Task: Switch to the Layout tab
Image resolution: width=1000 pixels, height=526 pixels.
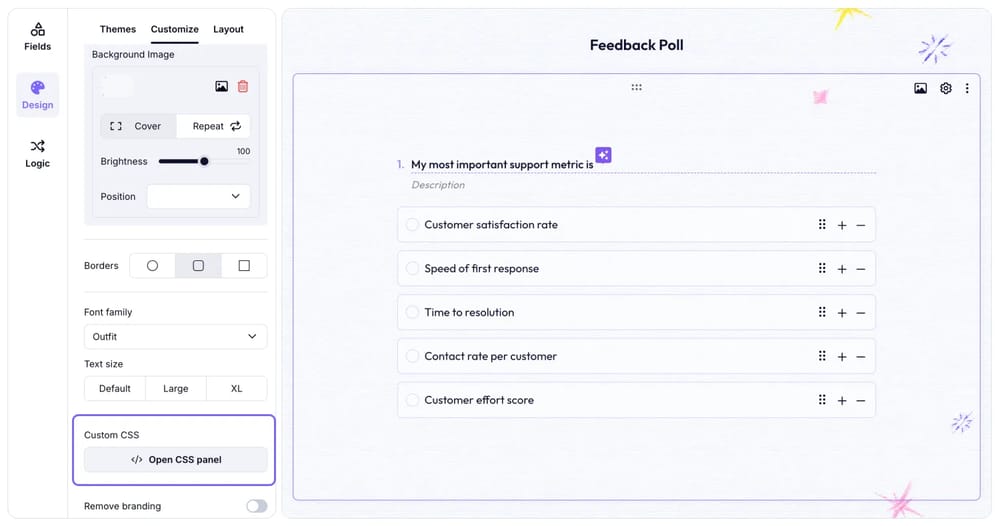Action: 228,29
